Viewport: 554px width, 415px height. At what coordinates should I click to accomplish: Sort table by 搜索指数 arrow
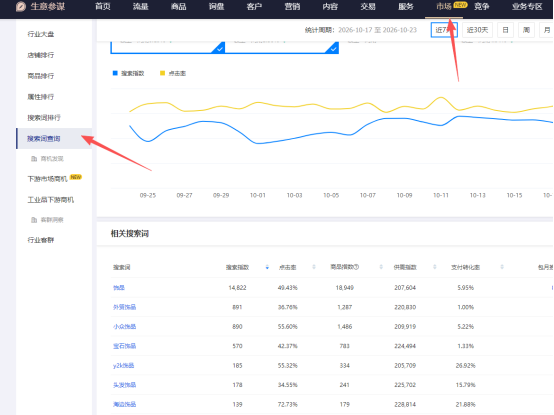click(x=267, y=267)
